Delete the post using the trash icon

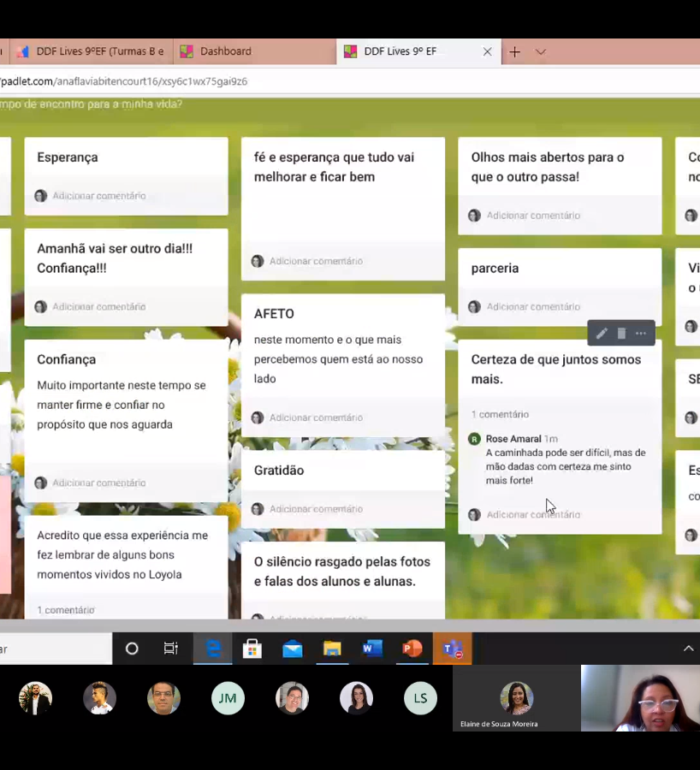point(621,334)
